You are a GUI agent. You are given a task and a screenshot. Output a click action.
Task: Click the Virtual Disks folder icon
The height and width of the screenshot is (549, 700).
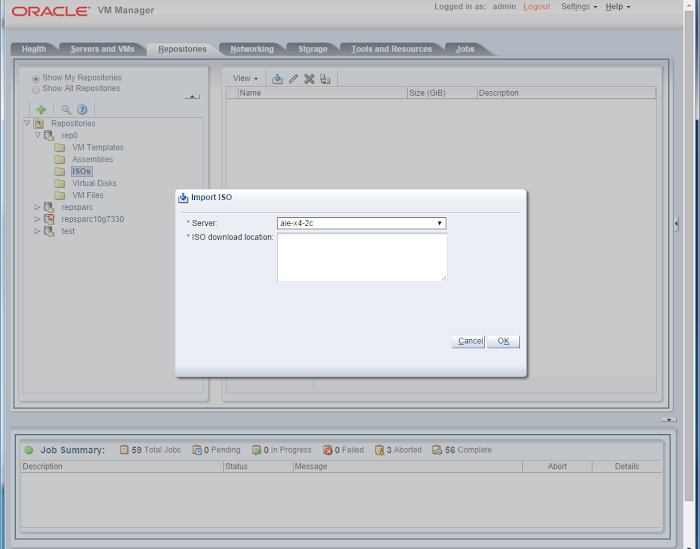click(x=59, y=183)
